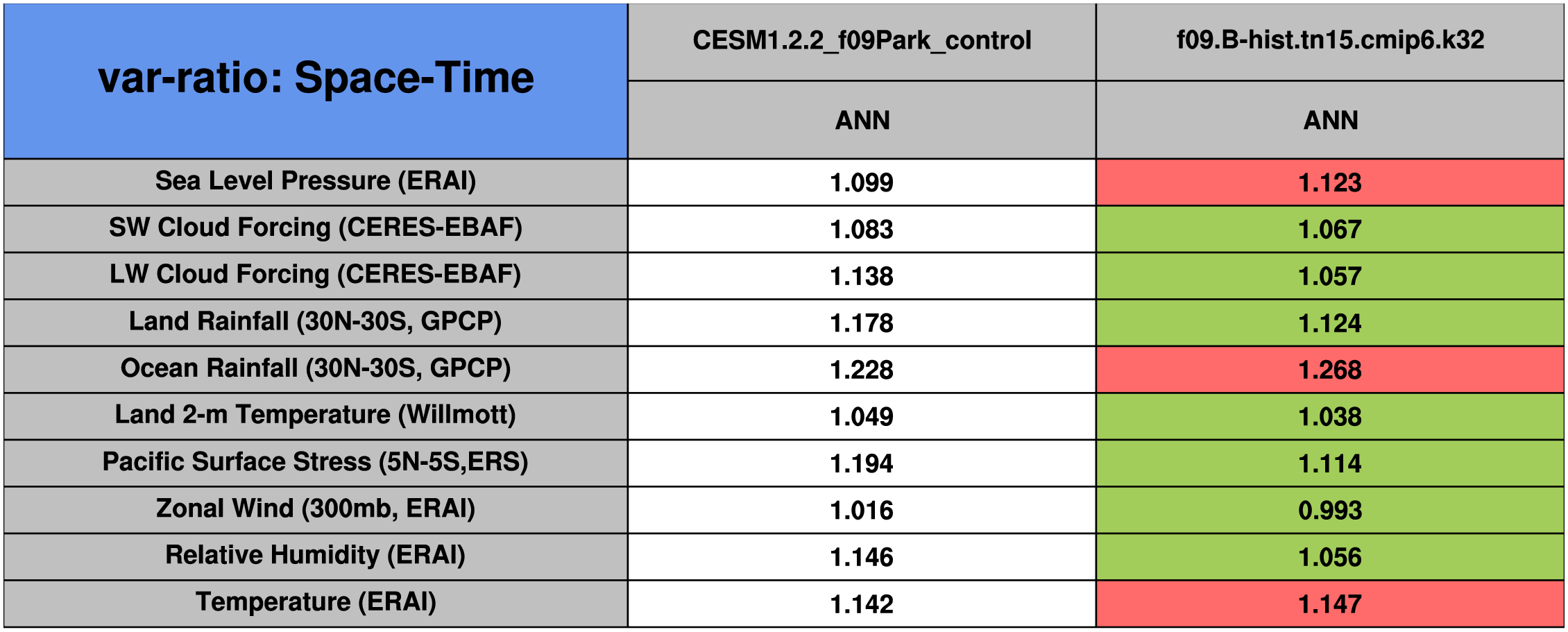This screenshot has width=1568, height=632.
Task: Click ANN under the CESM1.2.2_f09Park_control header
Action: [x=862, y=120]
